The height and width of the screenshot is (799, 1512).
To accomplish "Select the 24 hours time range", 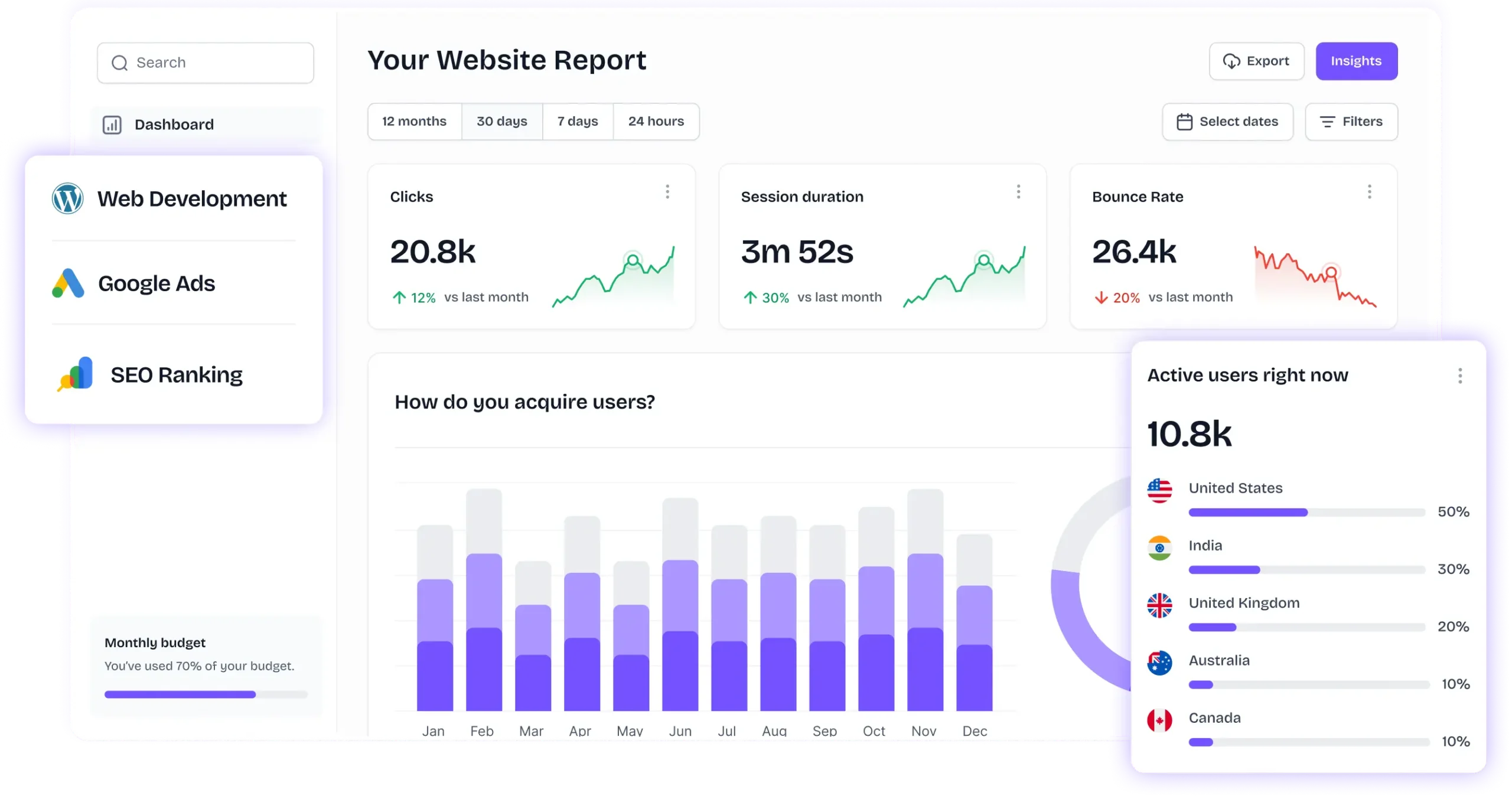I will pyautogui.click(x=656, y=122).
